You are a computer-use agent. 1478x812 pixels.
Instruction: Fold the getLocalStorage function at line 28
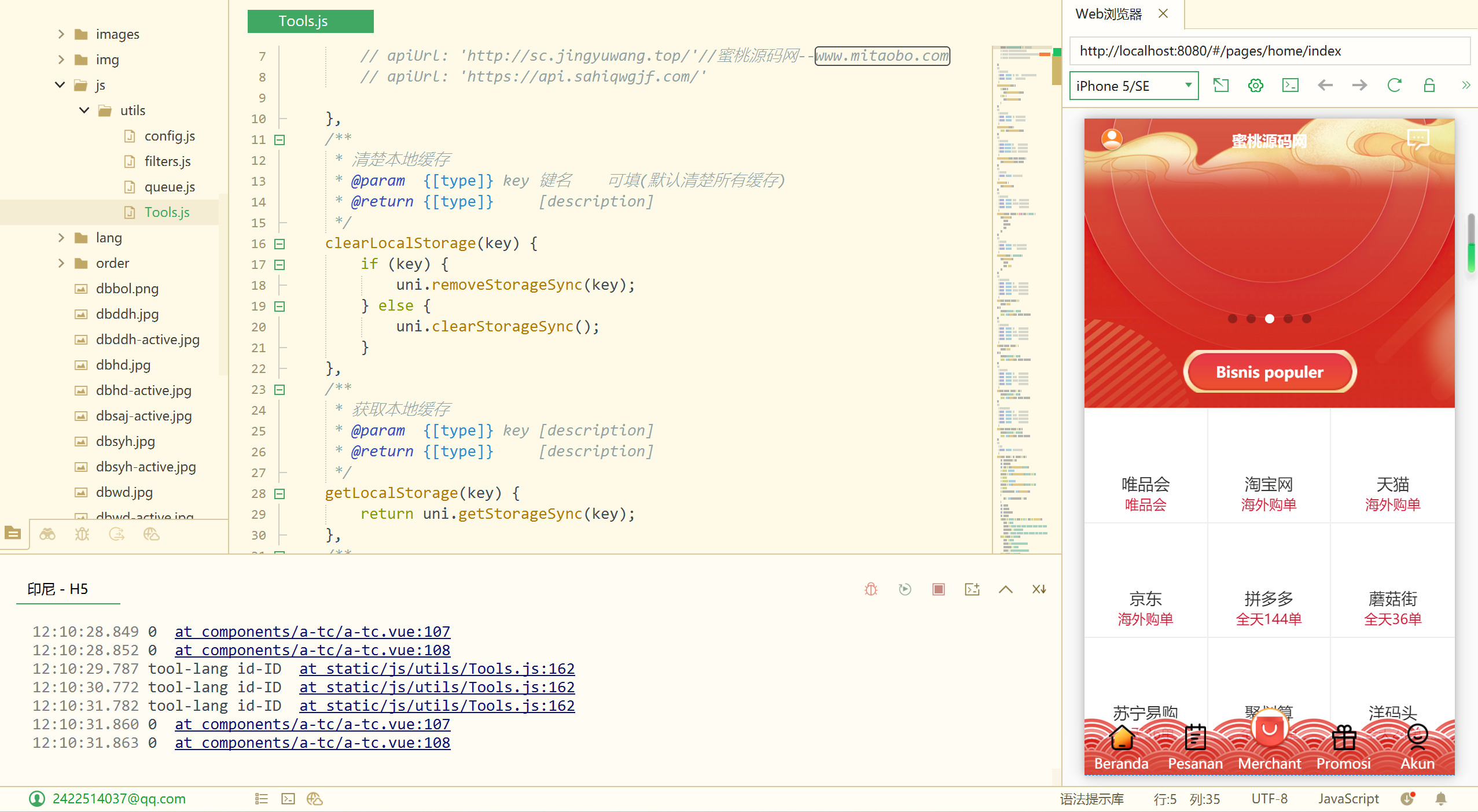click(x=280, y=494)
